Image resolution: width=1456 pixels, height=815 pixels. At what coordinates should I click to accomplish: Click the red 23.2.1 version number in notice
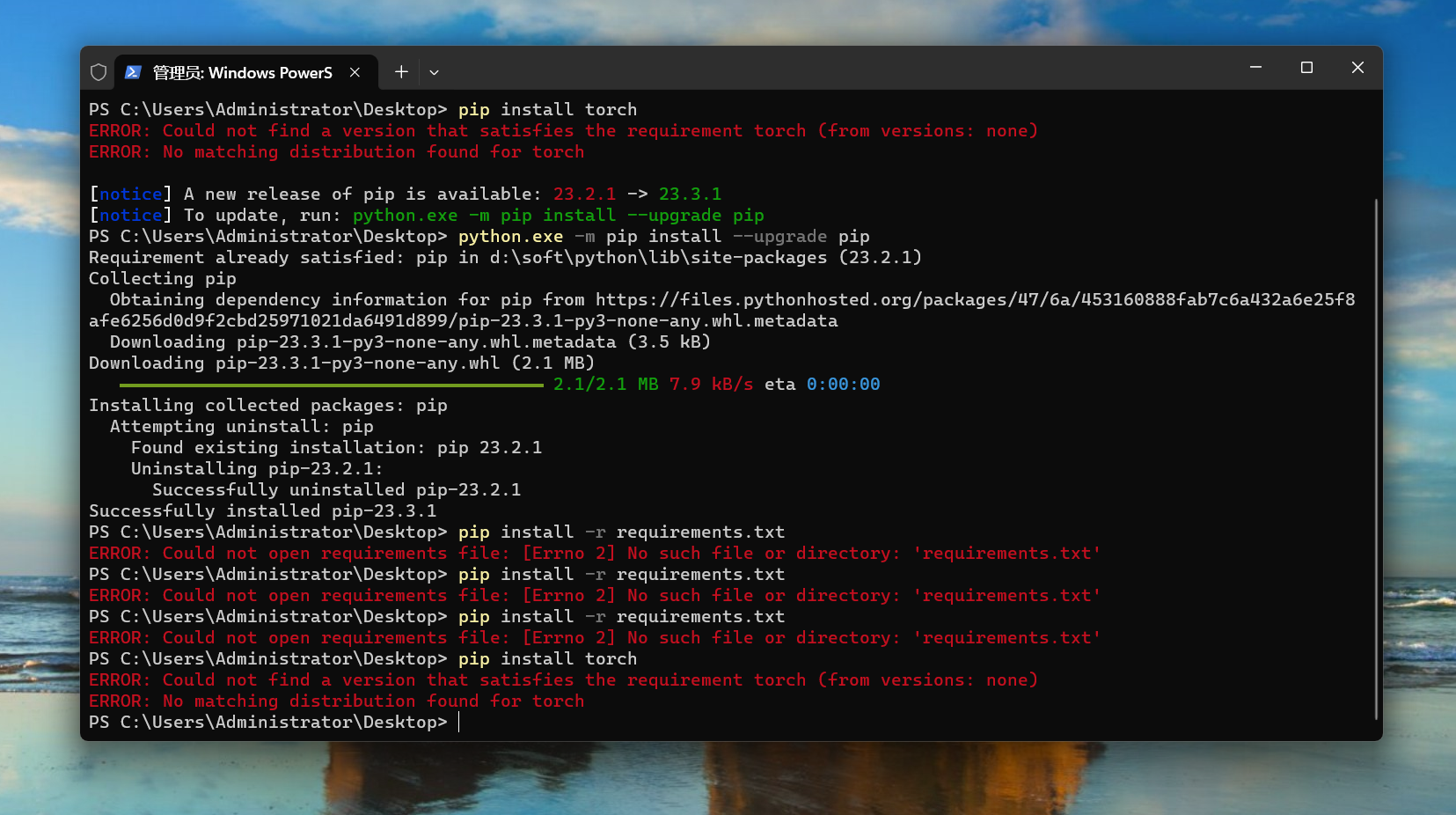[584, 195]
